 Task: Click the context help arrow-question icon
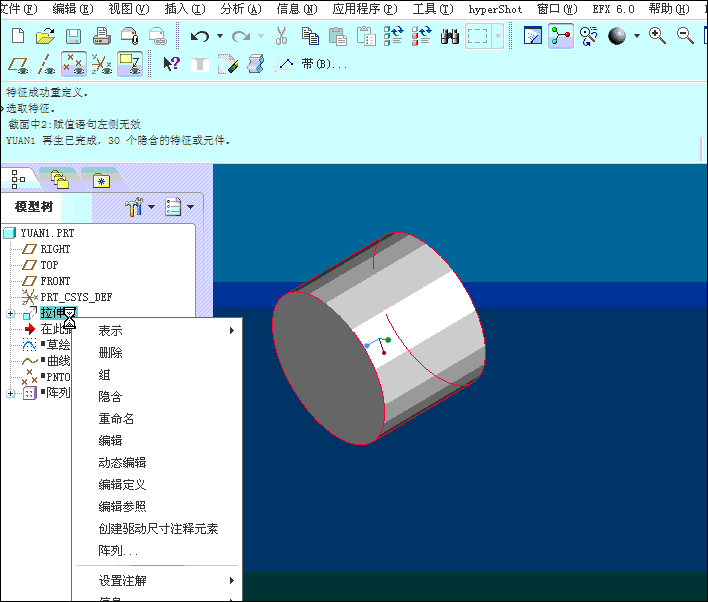pyautogui.click(x=172, y=64)
